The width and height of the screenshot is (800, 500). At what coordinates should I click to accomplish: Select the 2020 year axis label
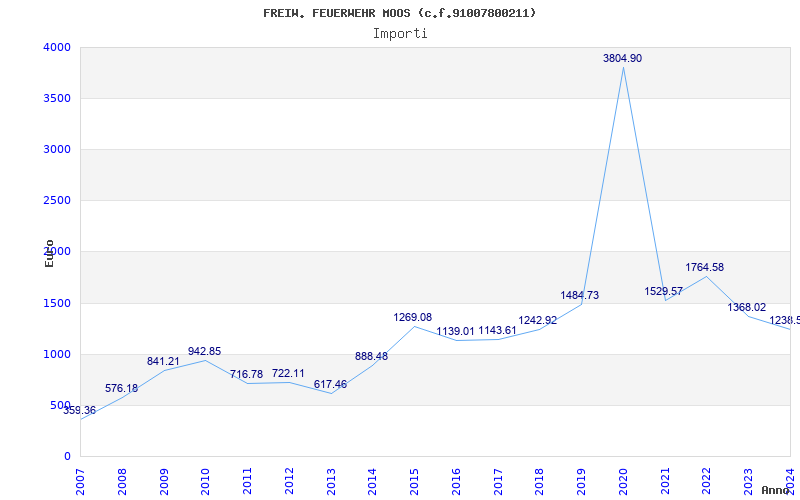pos(623,482)
